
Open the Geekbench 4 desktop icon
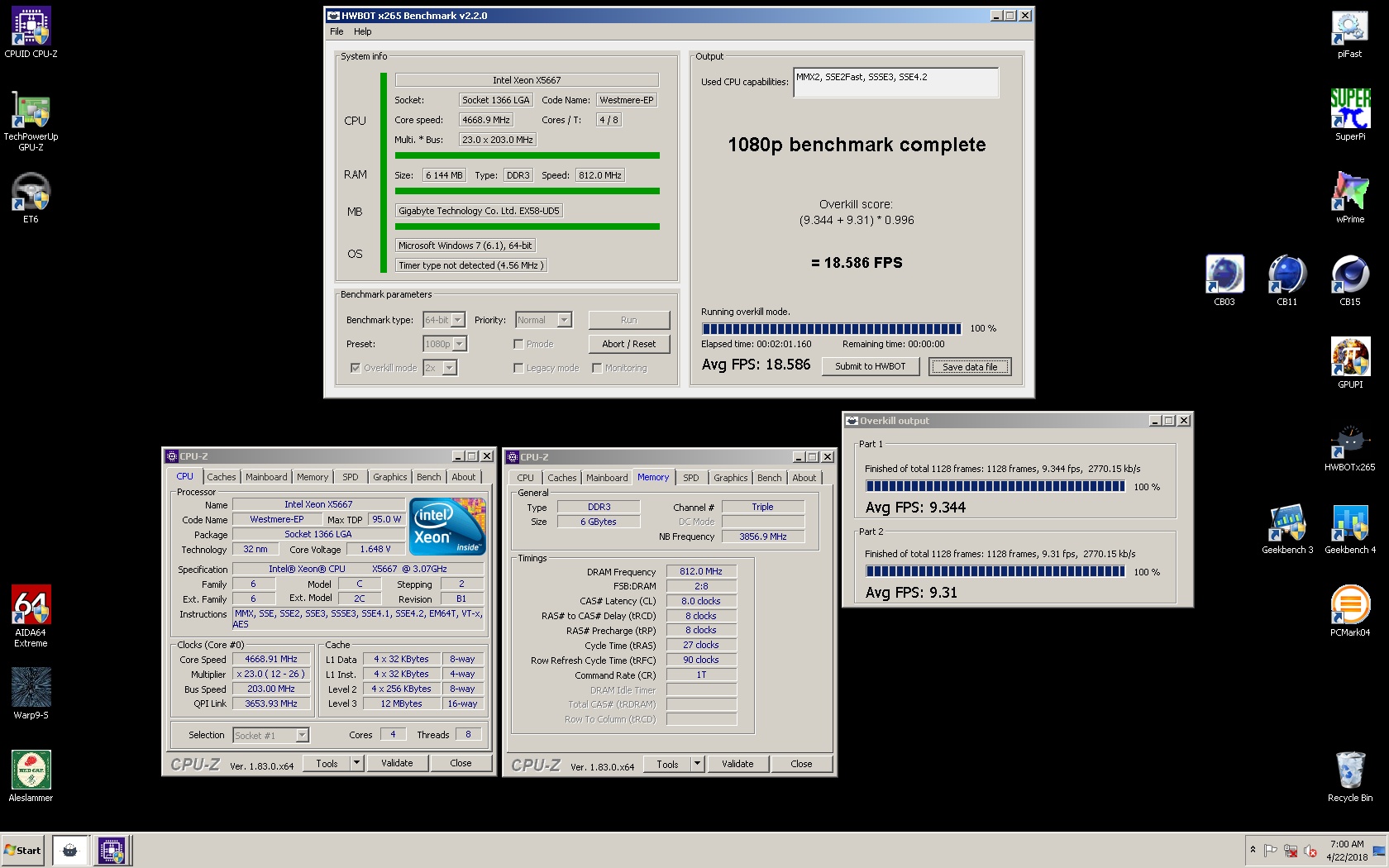pos(1350,529)
